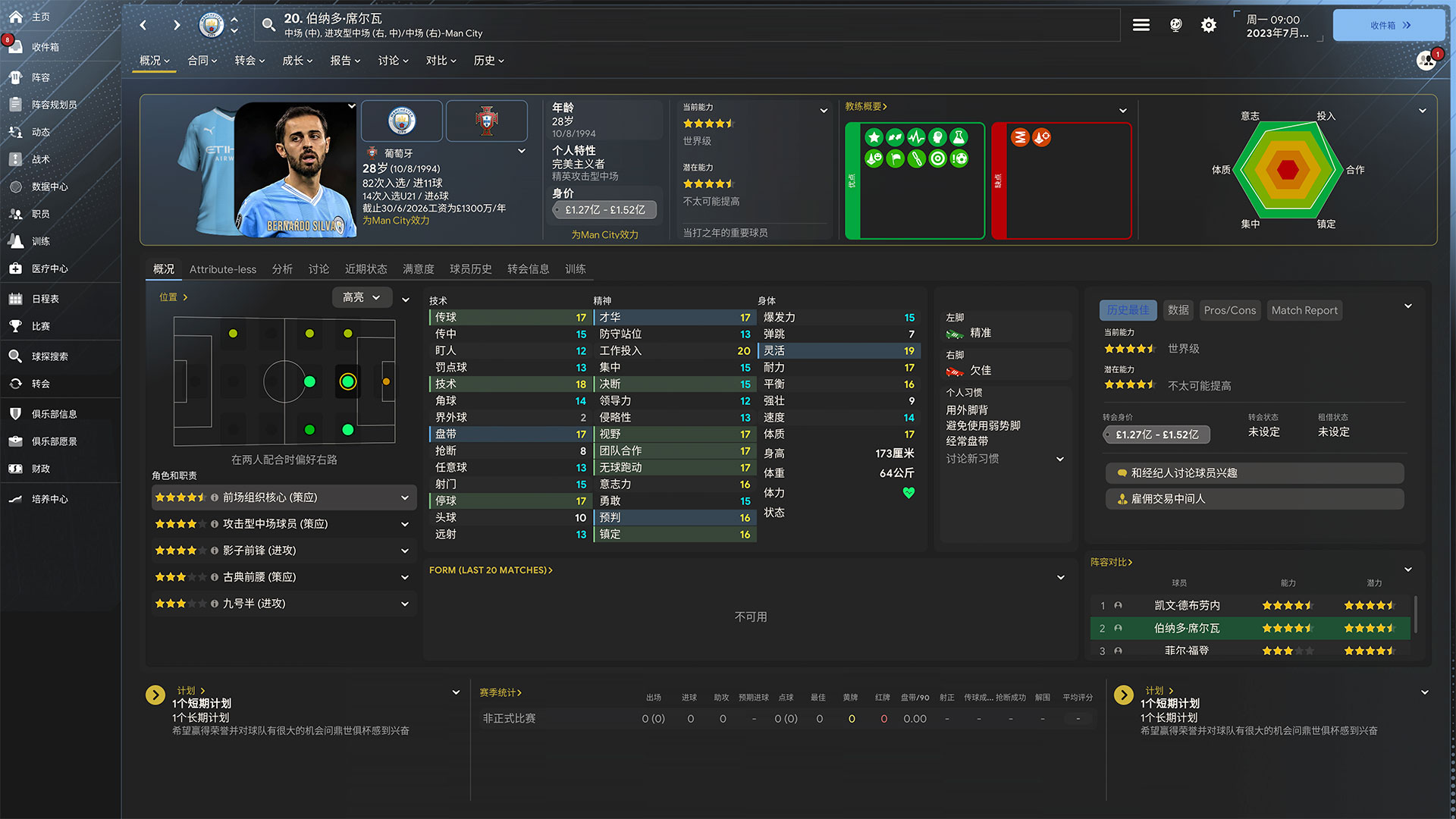Click 和经纪人讨论球员兴趣 button
The width and height of the screenshot is (1456, 819).
[1254, 473]
